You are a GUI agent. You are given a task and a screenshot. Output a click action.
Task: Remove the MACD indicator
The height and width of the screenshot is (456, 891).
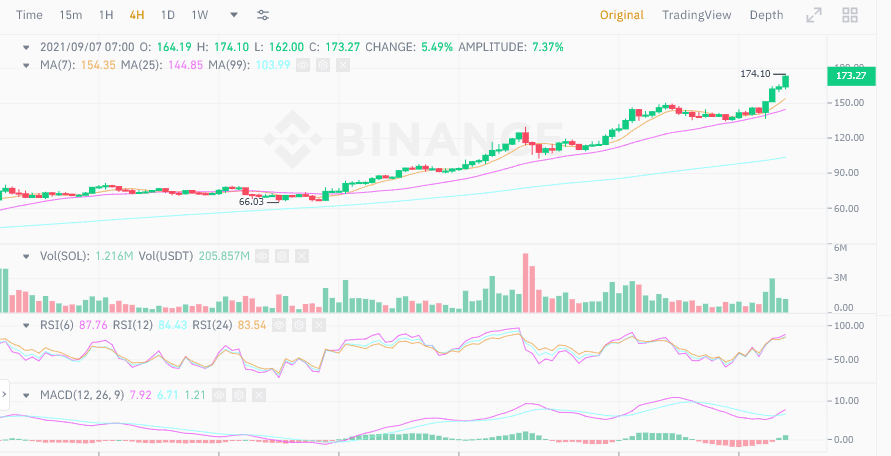click(x=259, y=395)
